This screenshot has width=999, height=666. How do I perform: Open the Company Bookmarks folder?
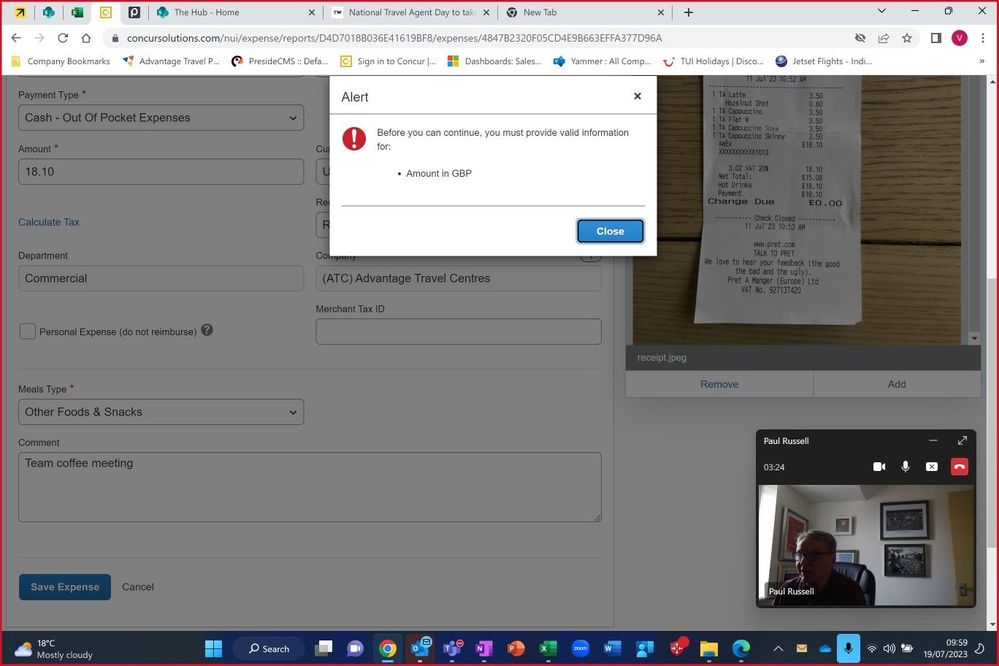click(61, 61)
